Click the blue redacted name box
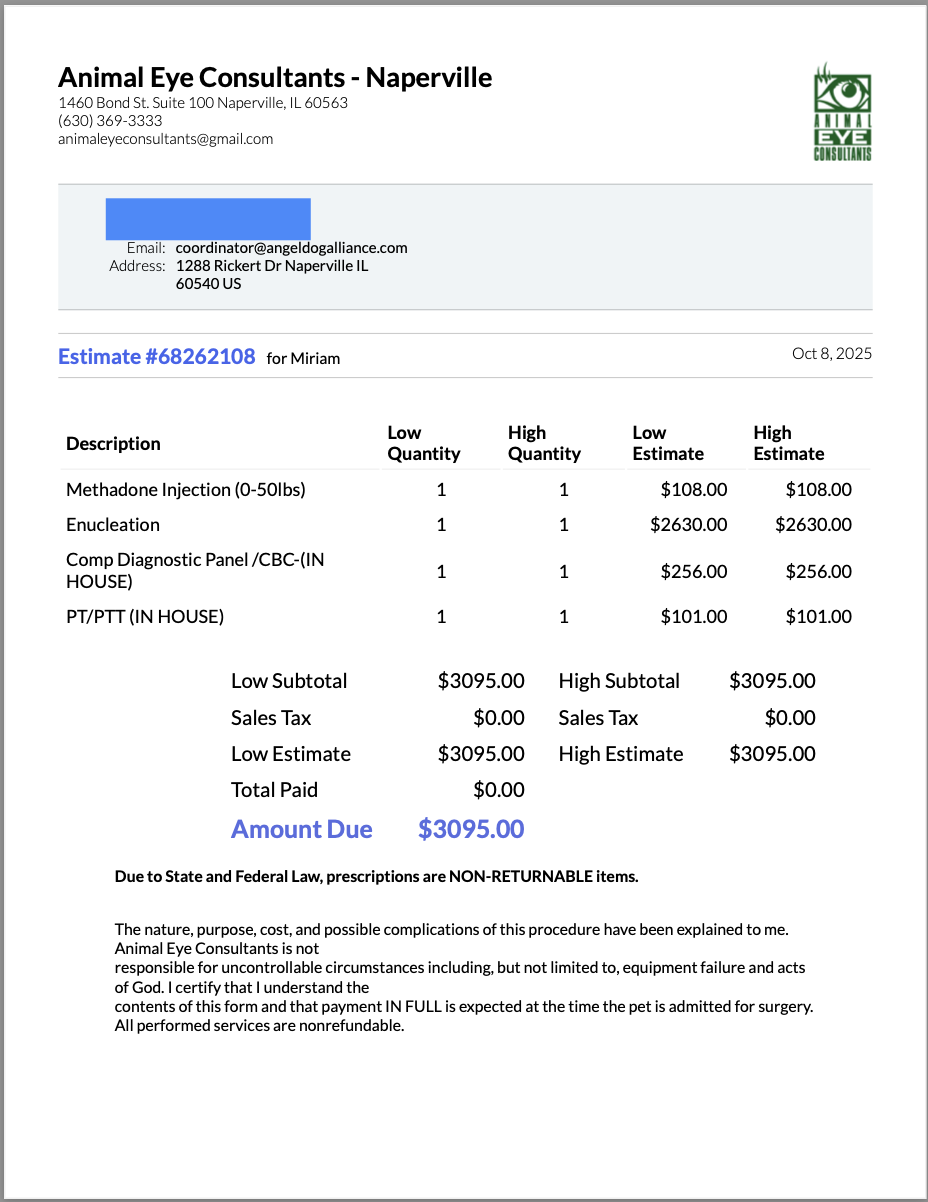Image resolution: width=928 pixels, height=1202 pixels. [x=208, y=218]
